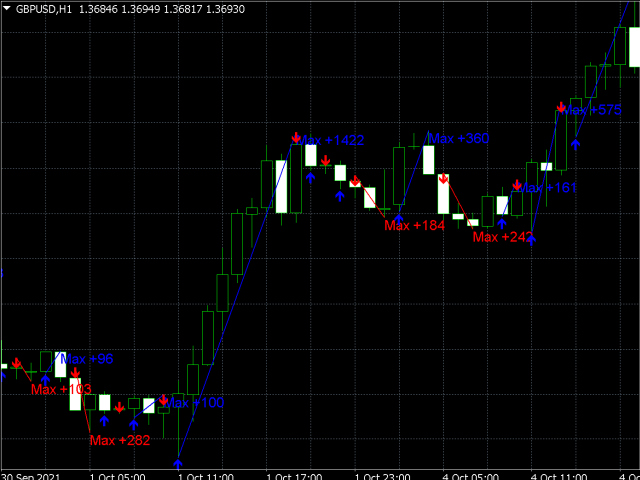Click the open price value 1.36846
The height and width of the screenshot is (480, 640).
click(x=98, y=9)
